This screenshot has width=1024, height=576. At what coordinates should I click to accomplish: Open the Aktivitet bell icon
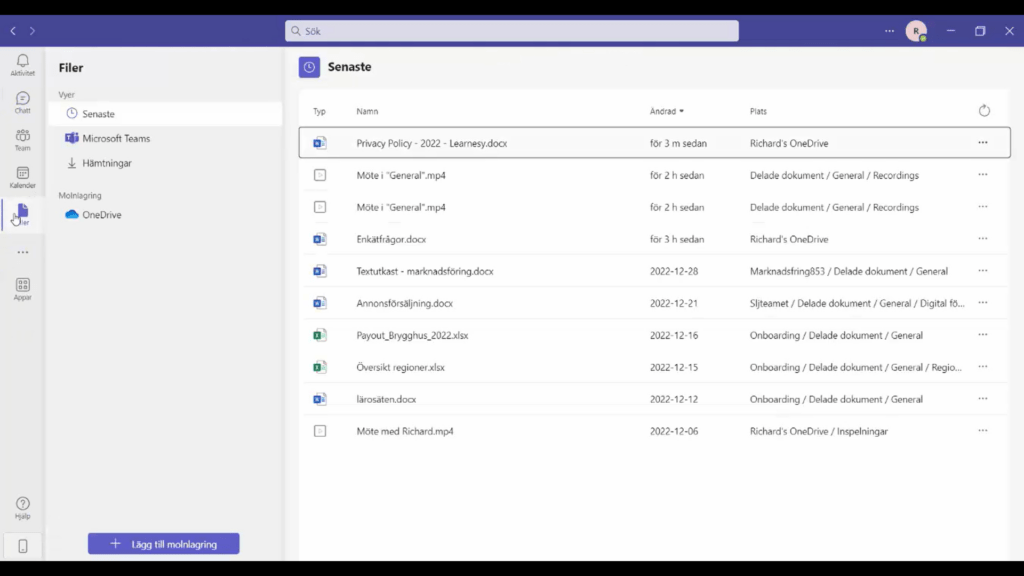(22, 64)
